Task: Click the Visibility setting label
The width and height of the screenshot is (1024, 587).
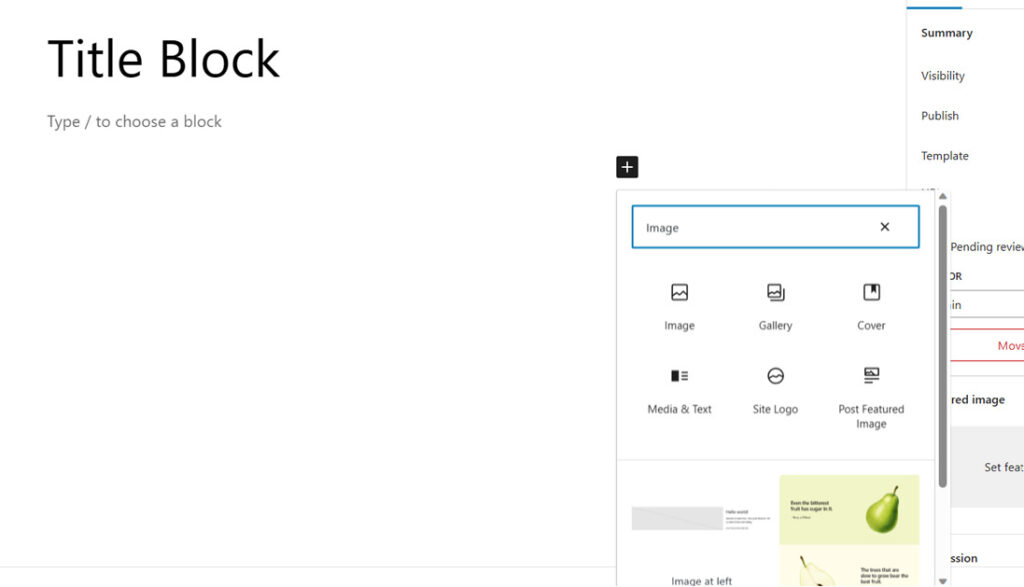Action: [x=942, y=76]
